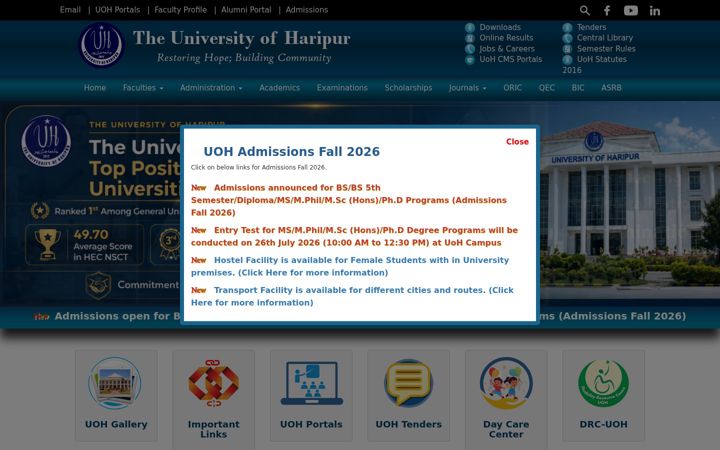Click the campus building banner image

630,202
